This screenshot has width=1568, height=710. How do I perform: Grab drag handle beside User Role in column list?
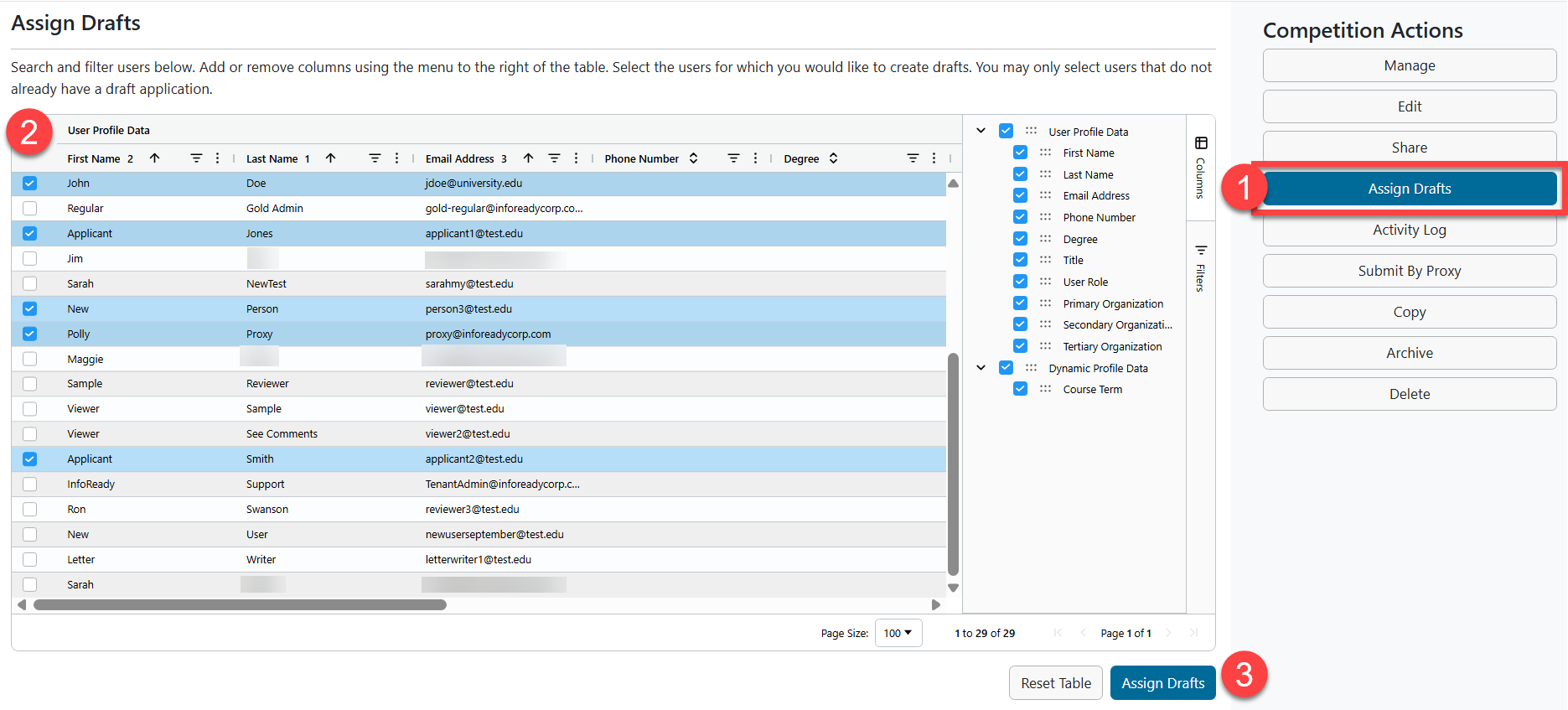tap(1045, 282)
